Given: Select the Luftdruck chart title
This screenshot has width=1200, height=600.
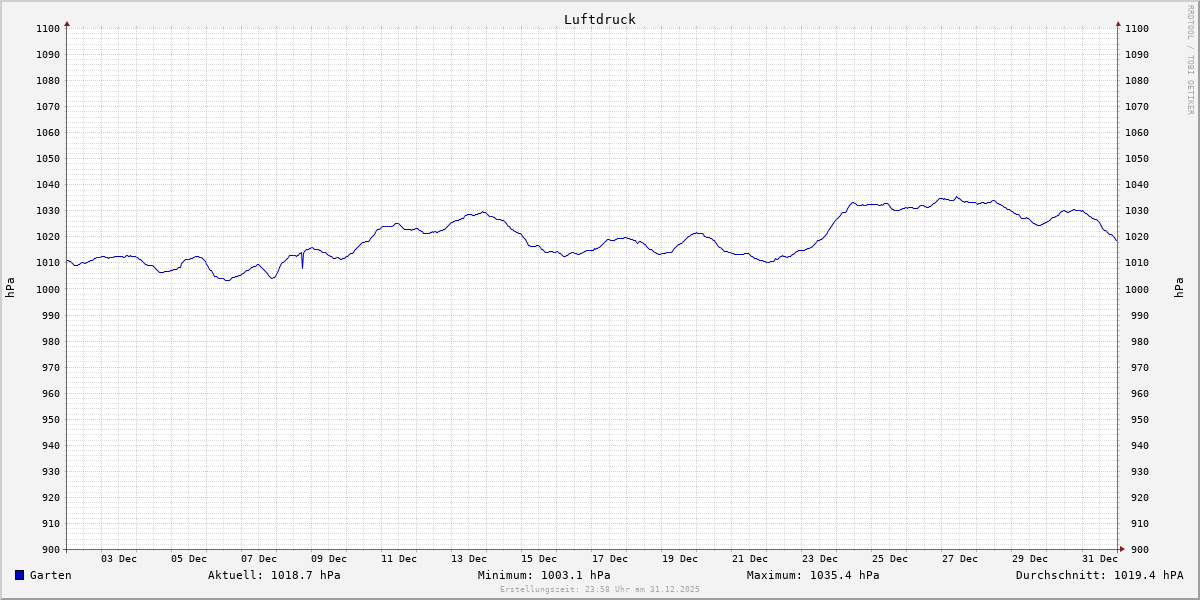Looking at the screenshot, I should coord(599,19).
